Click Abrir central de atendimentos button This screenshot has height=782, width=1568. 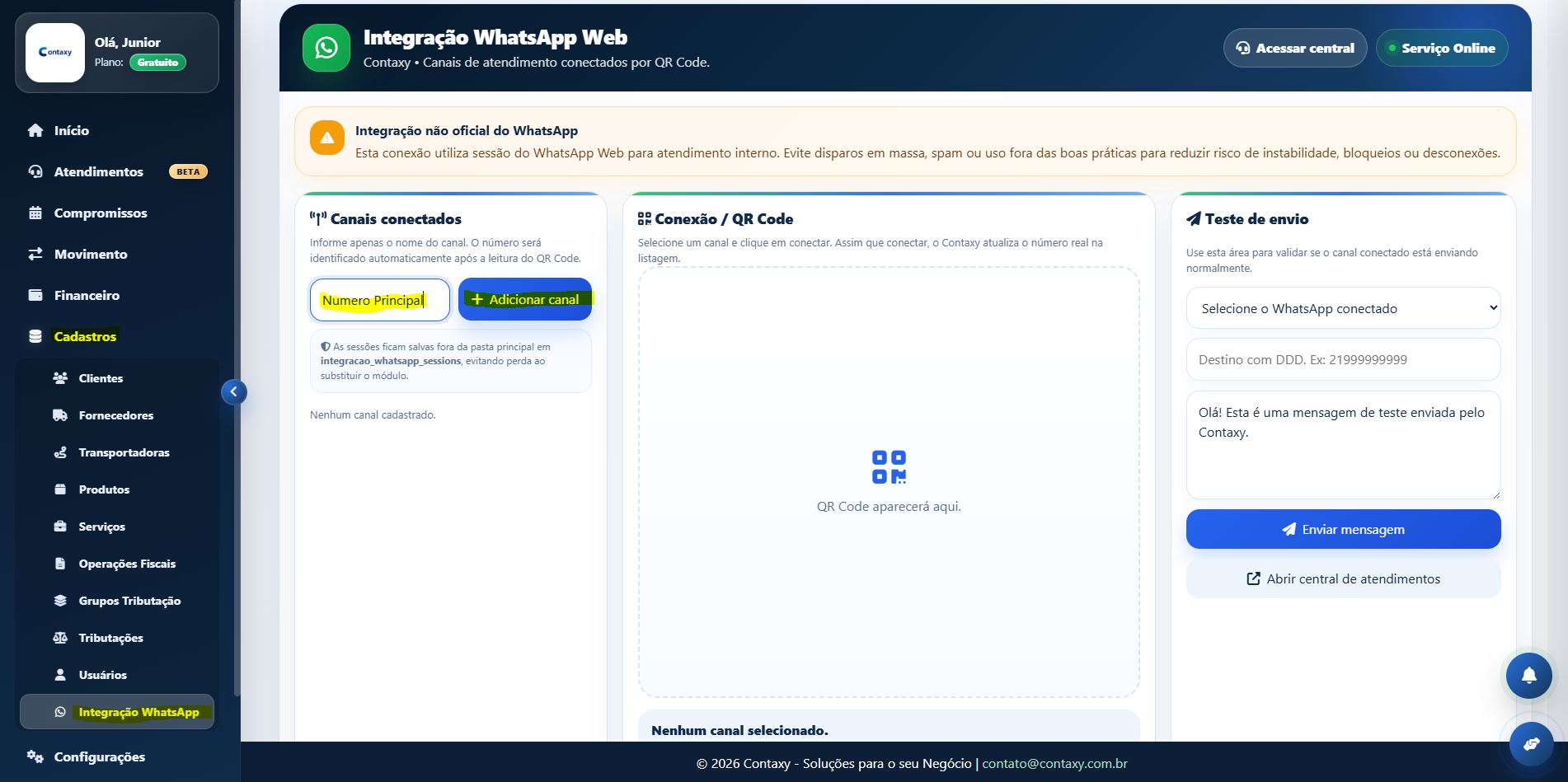pyautogui.click(x=1343, y=578)
